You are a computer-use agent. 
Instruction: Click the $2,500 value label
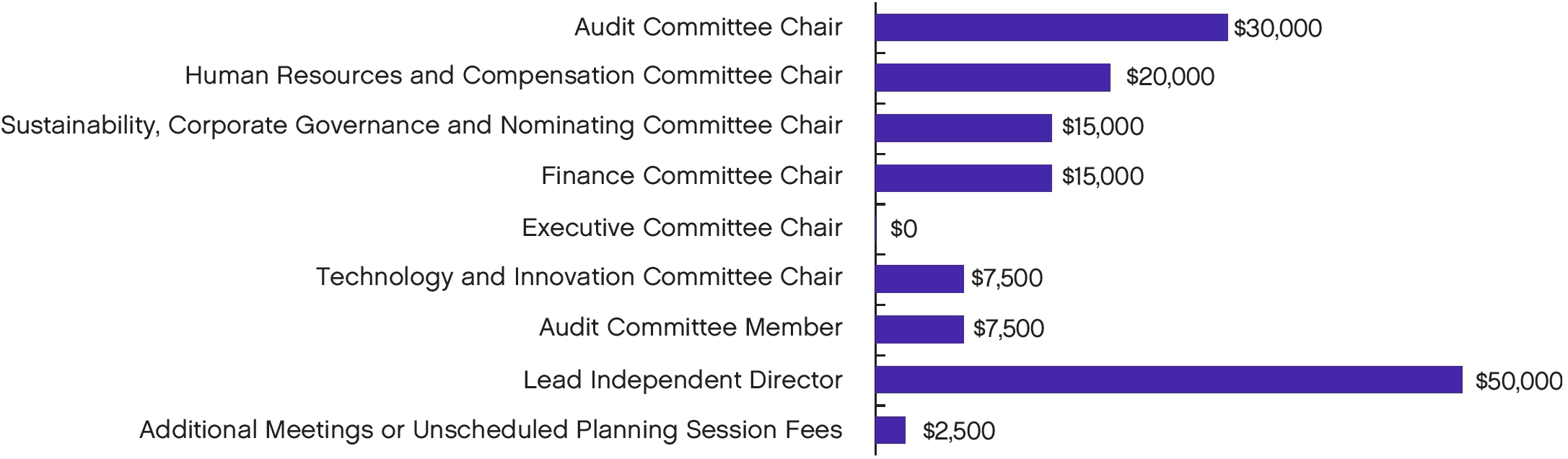958,432
